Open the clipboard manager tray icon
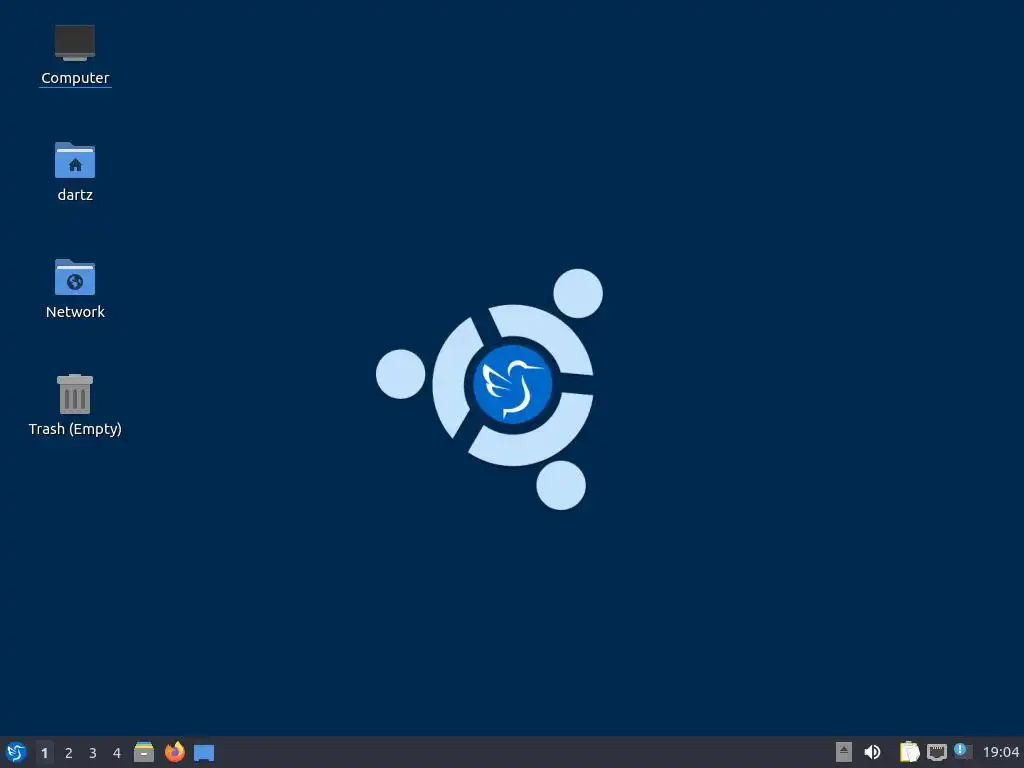This screenshot has width=1024, height=768. [909, 752]
